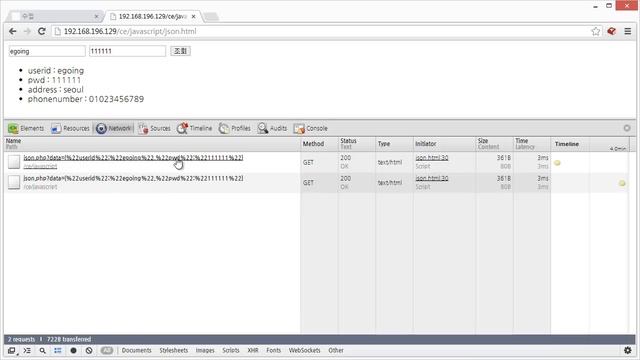This screenshot has width=640, height=360.
Task: Open the Console panel tab
Action: [310, 129]
